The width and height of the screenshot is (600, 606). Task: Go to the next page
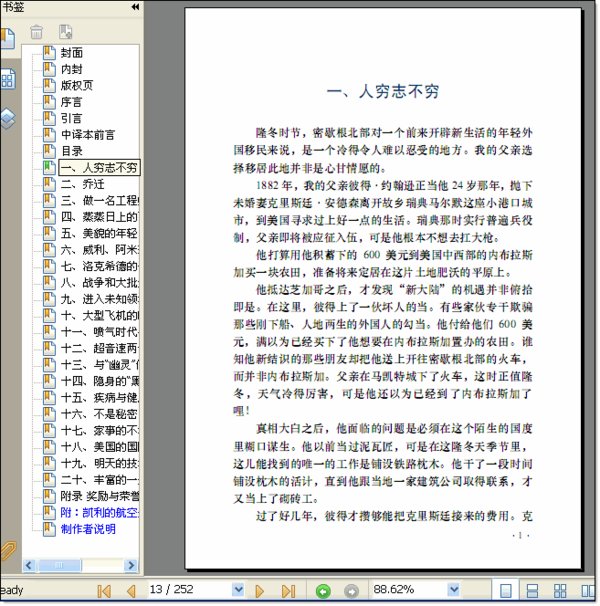(x=259, y=591)
